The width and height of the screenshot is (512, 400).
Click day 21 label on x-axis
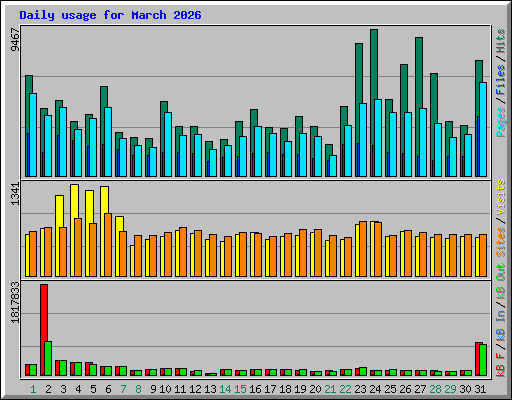[x=330, y=389]
